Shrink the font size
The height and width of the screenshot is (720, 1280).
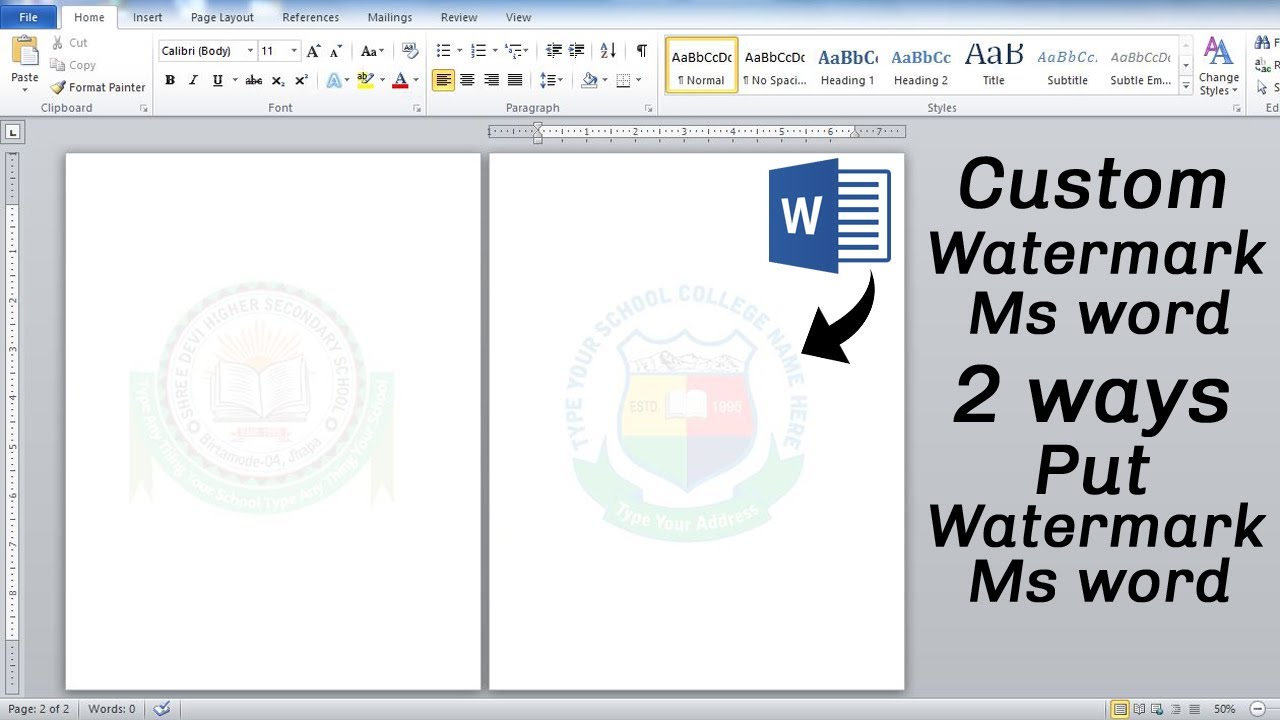point(336,51)
